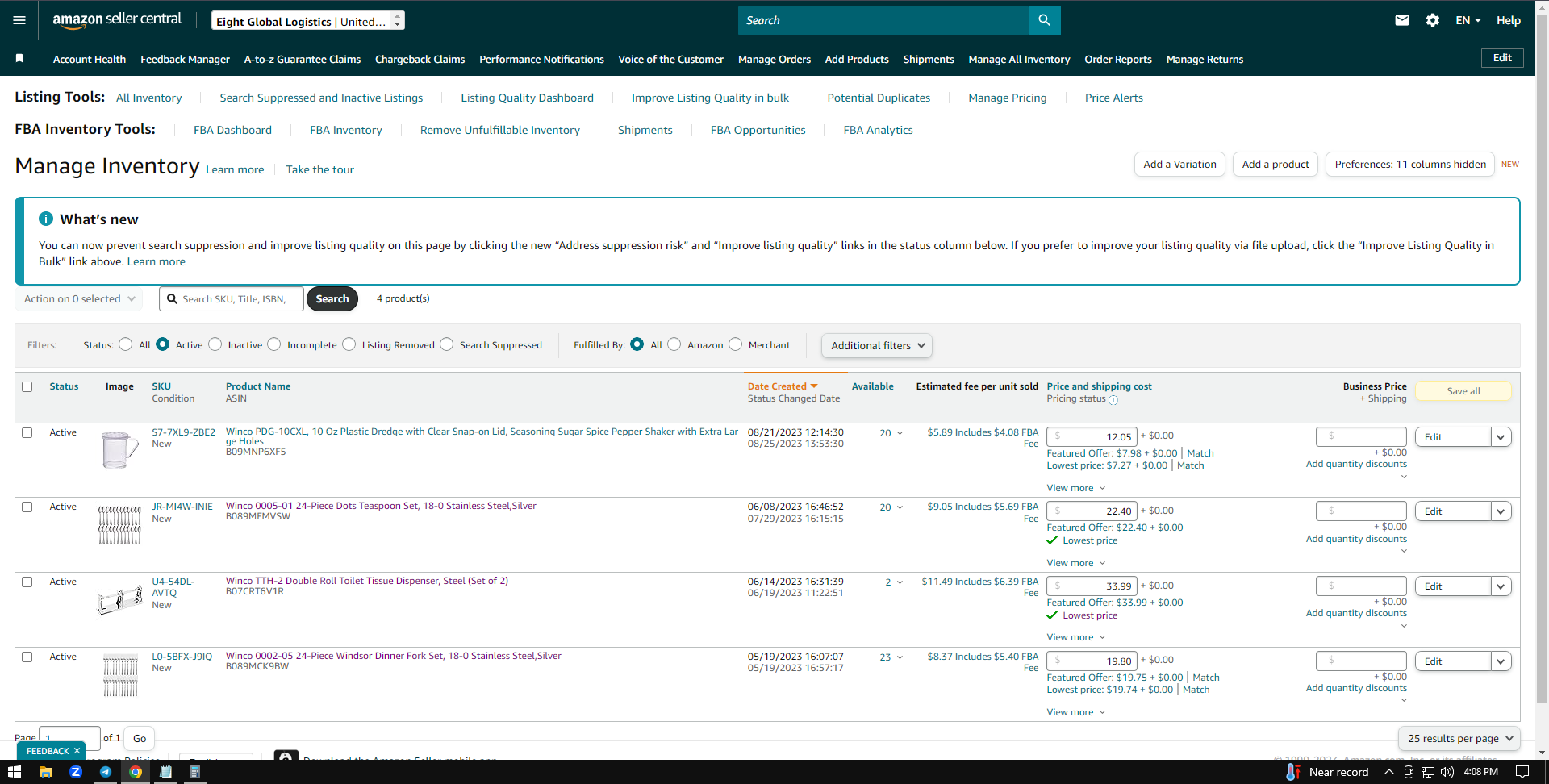
Task: Select Fulfilled By Merchant radio
Action: pyautogui.click(x=735, y=344)
